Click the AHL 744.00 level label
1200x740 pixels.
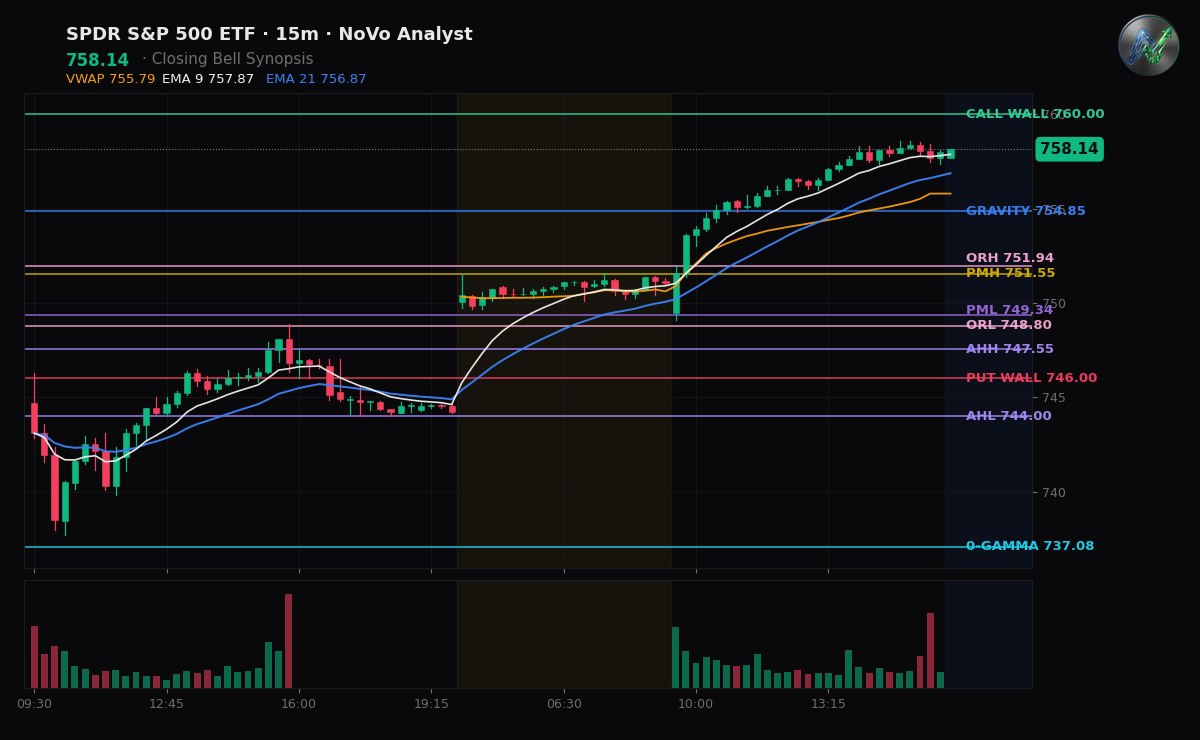(1009, 416)
